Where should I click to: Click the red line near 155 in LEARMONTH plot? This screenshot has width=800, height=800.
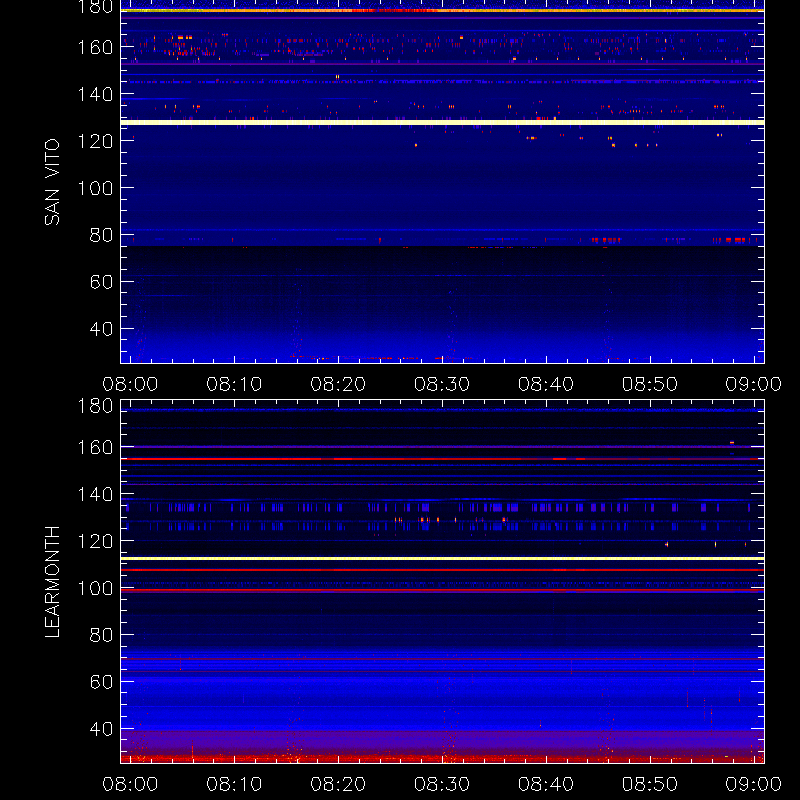(442, 459)
